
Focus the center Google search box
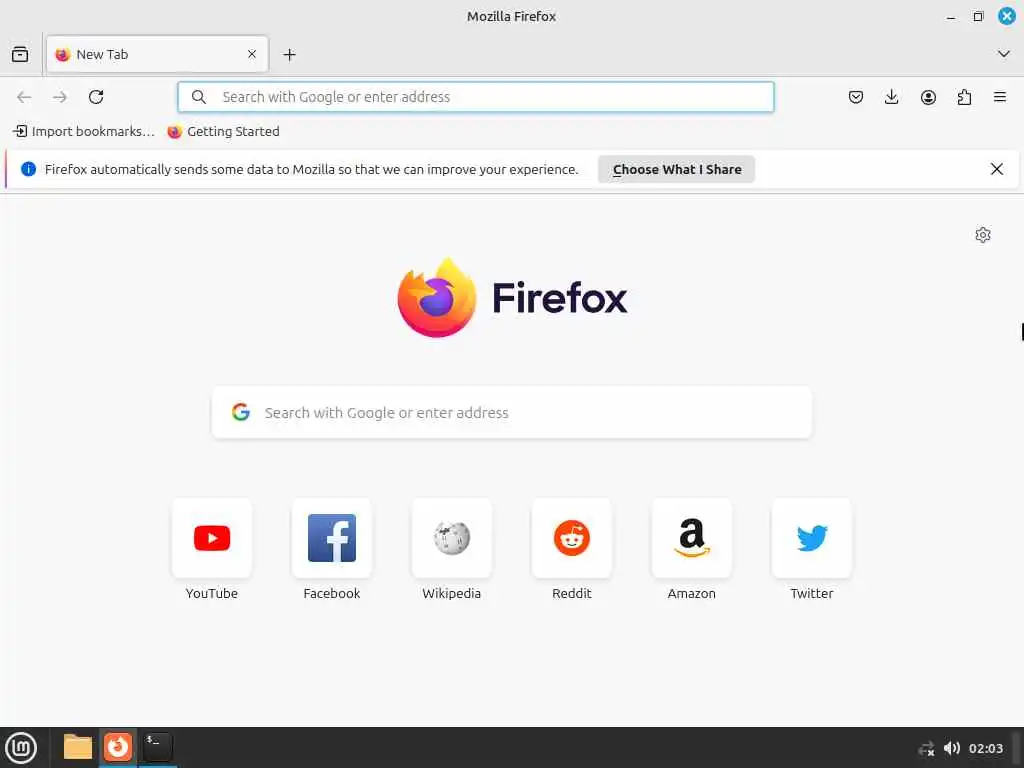[x=512, y=413]
